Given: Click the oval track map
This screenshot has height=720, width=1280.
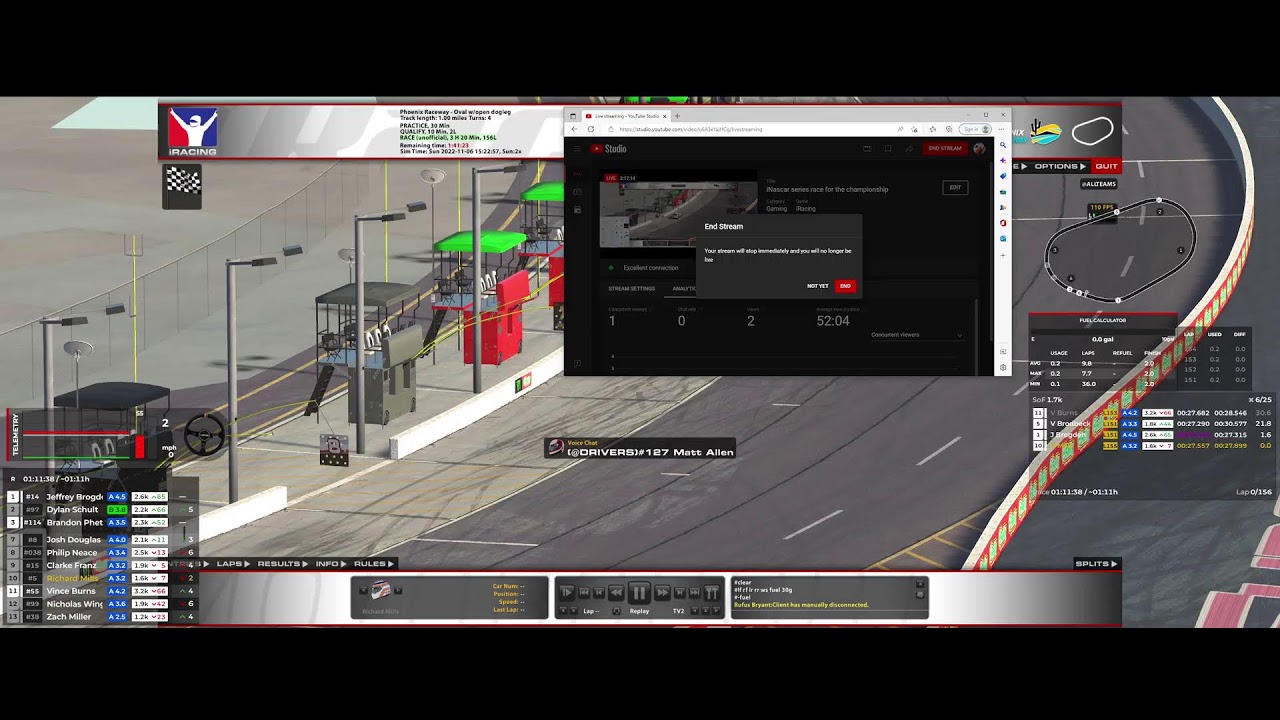Looking at the screenshot, I should (x=1120, y=250).
